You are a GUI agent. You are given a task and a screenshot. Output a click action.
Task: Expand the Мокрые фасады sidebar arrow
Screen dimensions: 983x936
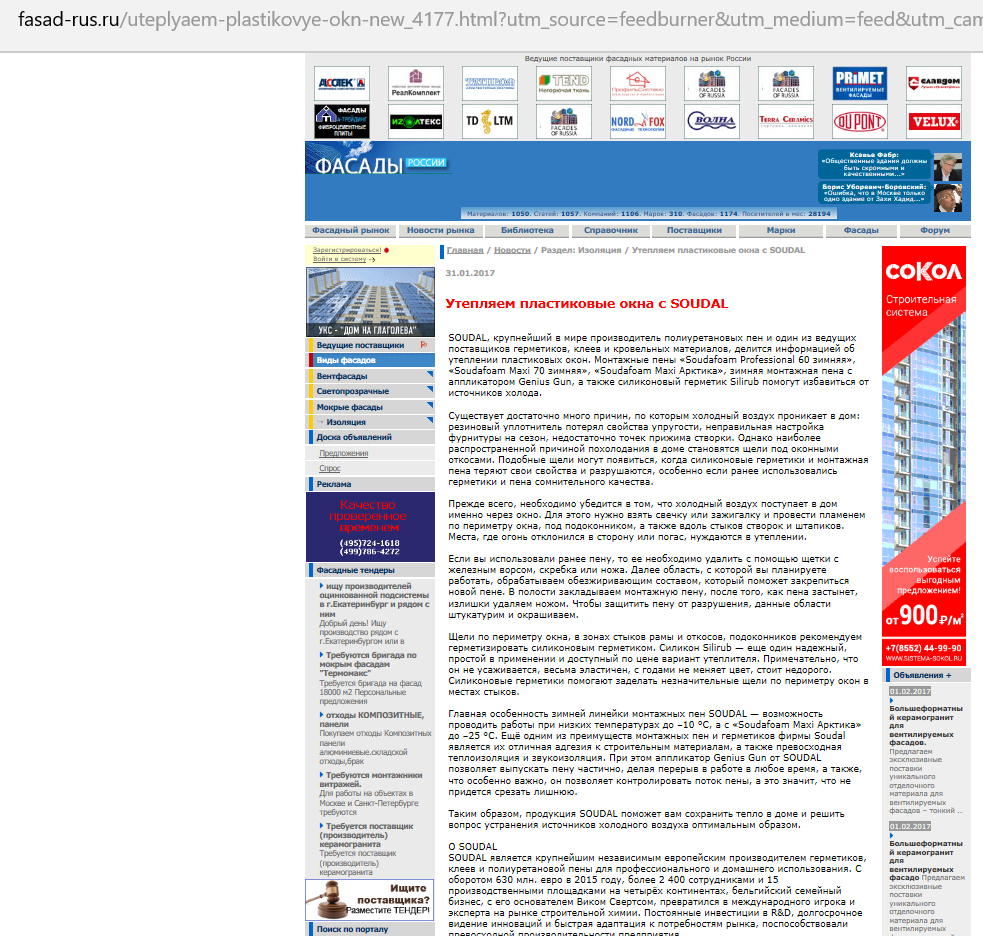click(430, 405)
